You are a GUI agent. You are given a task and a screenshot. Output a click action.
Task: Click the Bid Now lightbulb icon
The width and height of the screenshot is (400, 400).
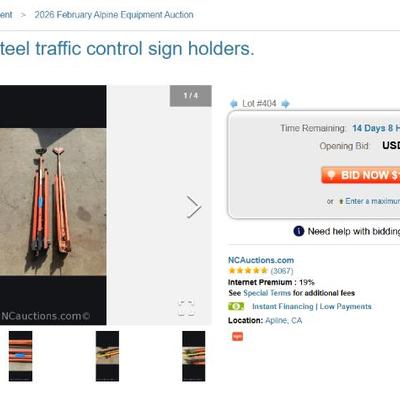click(x=330, y=175)
